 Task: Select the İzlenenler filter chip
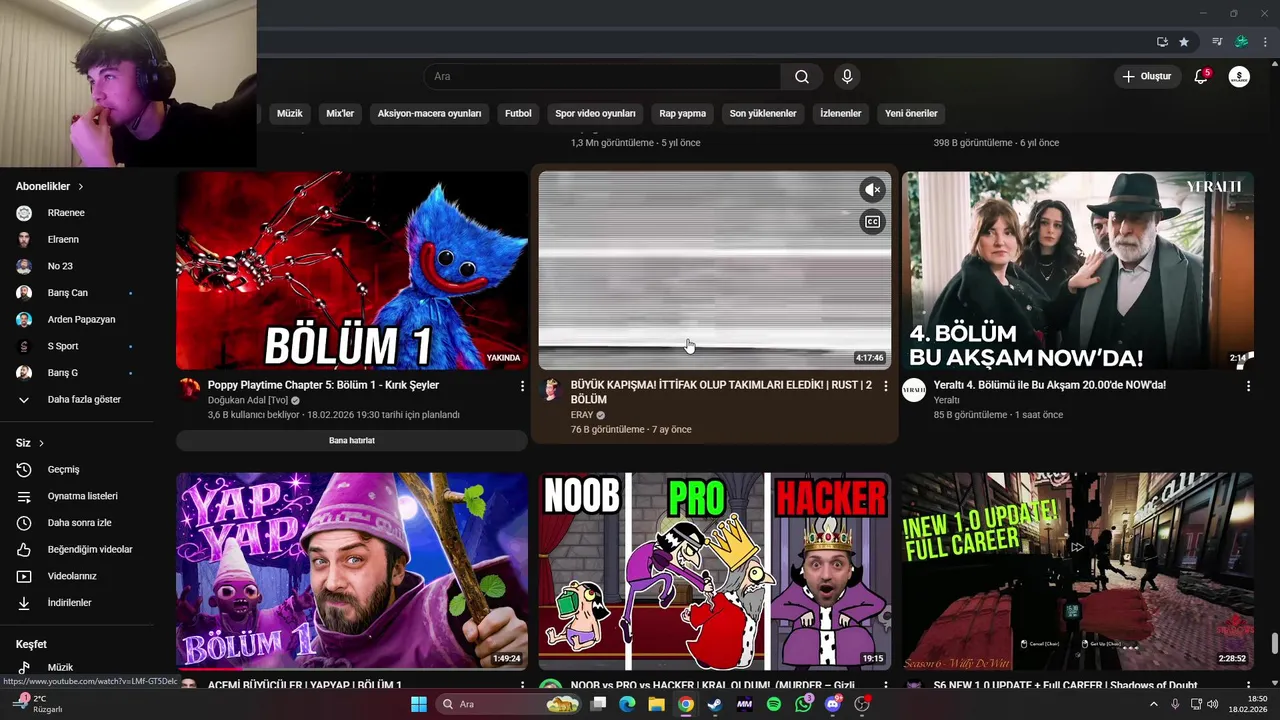click(840, 113)
